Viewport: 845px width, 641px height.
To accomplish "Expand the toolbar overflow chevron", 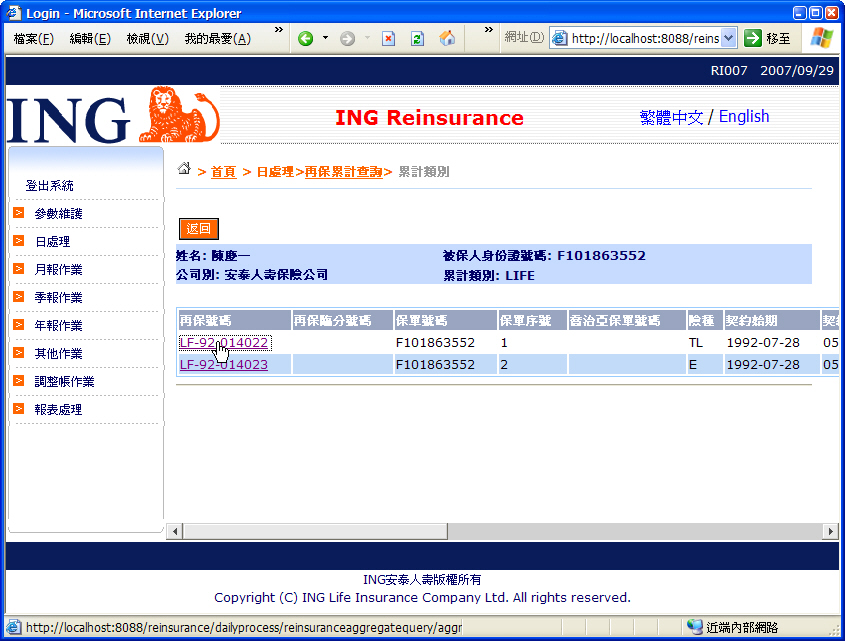I will point(489,30).
